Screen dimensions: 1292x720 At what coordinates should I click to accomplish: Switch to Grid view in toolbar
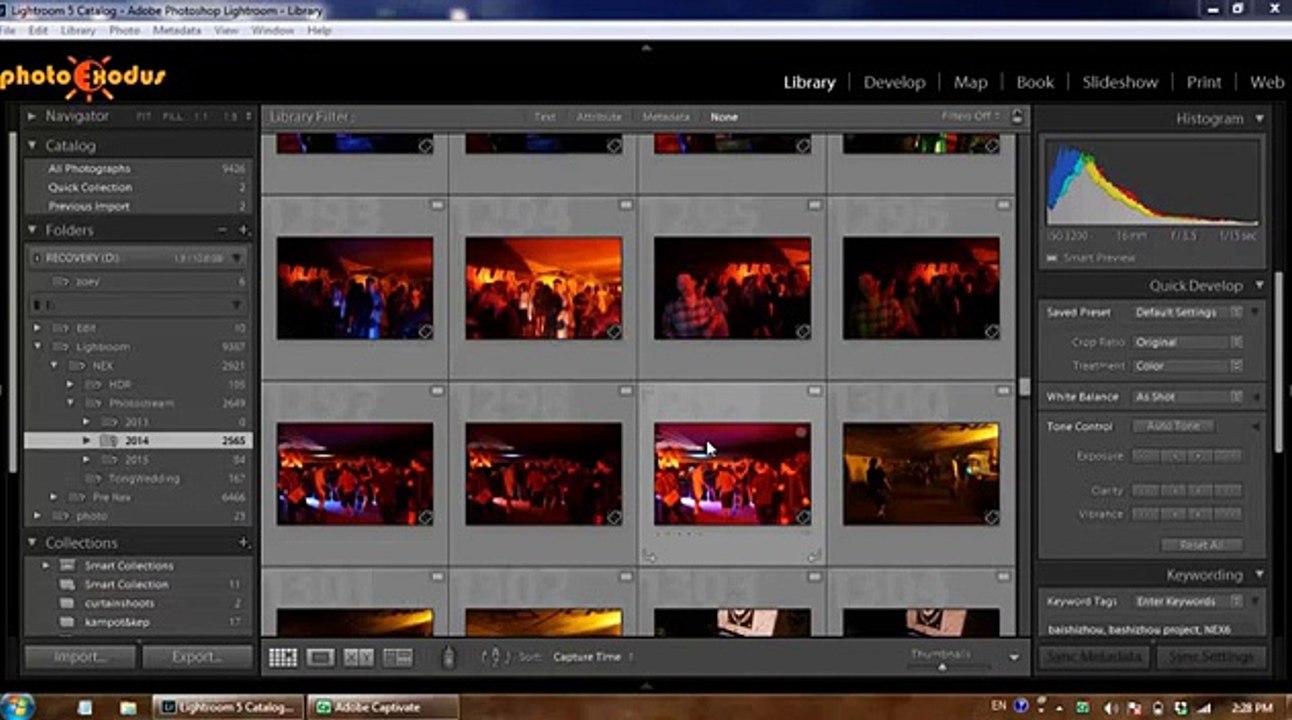pyautogui.click(x=283, y=657)
